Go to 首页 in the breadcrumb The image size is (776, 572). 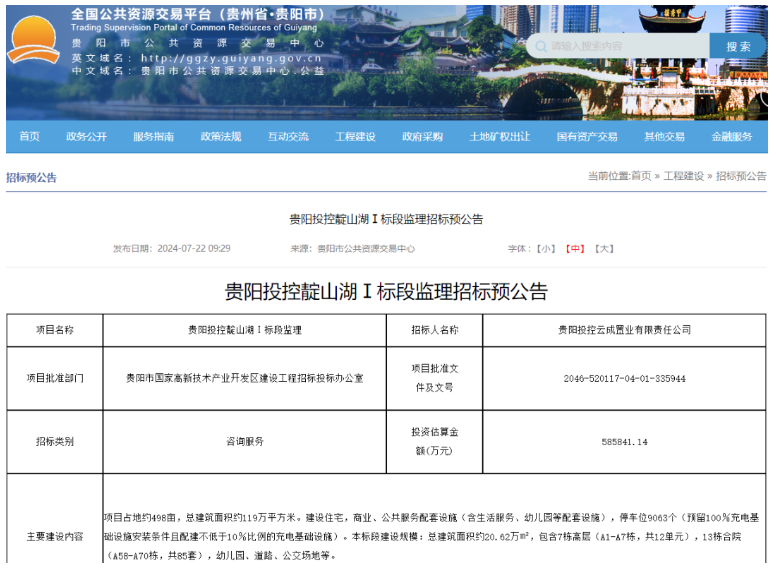(641, 176)
